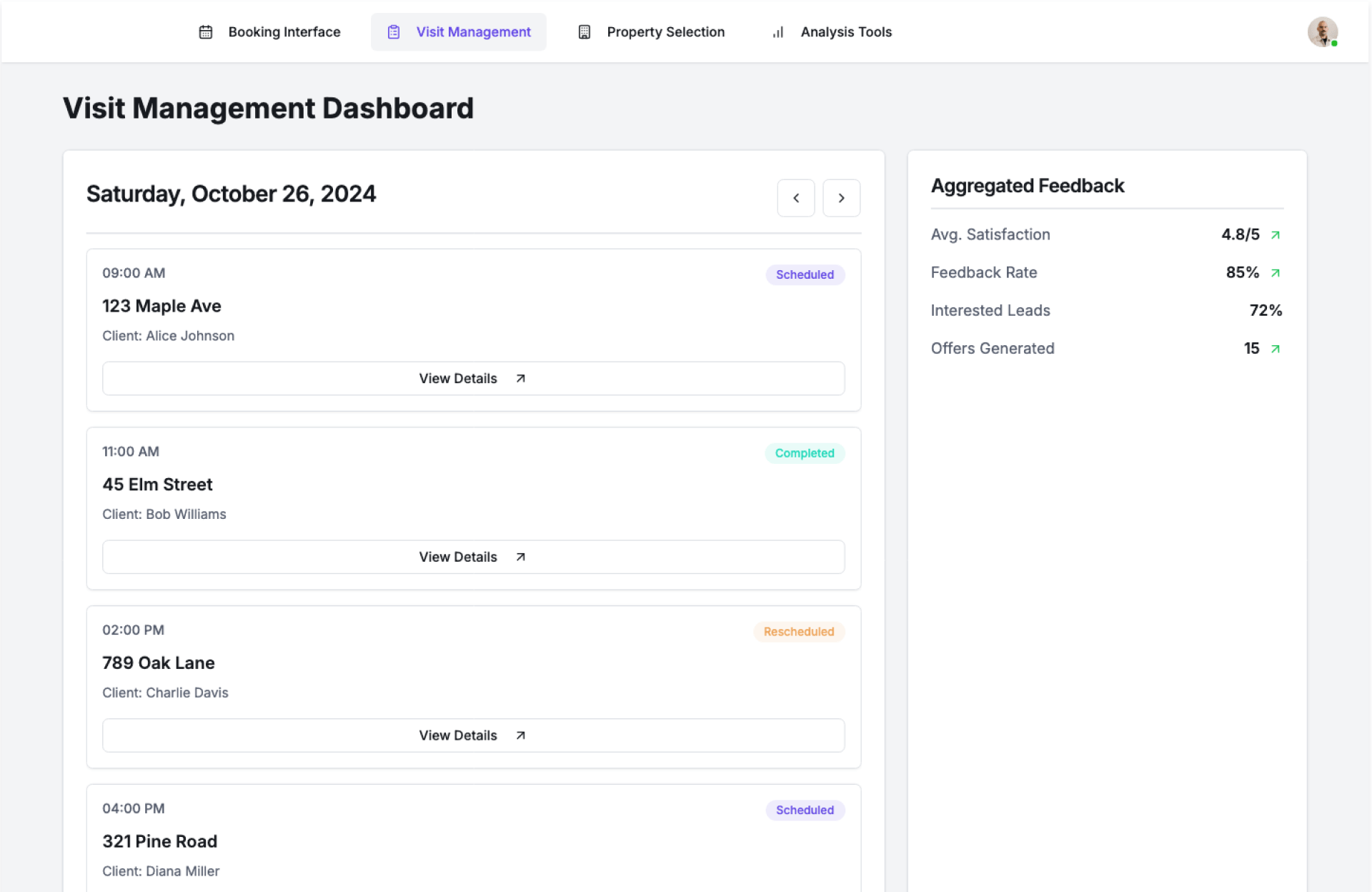Go to the previous day with the left chevron

796,198
